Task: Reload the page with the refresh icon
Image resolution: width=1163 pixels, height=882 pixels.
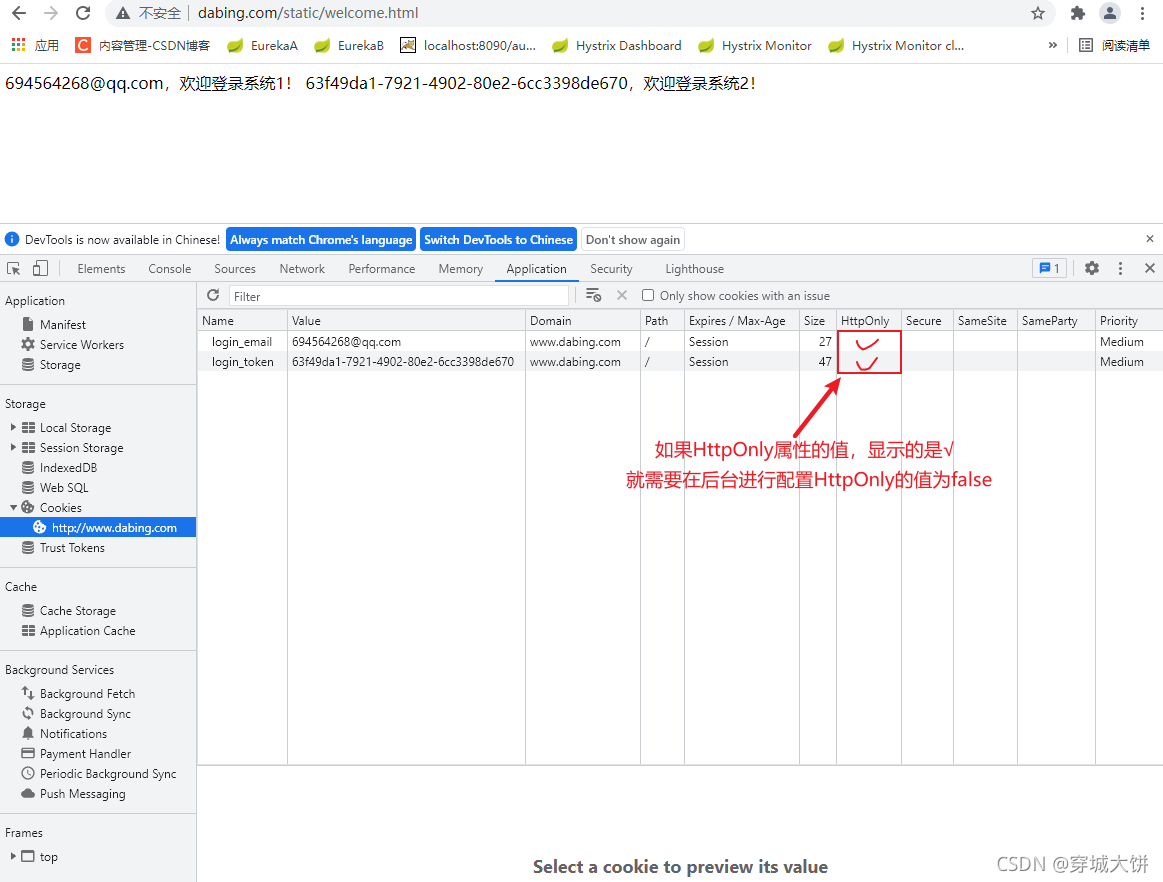Action: tap(83, 13)
